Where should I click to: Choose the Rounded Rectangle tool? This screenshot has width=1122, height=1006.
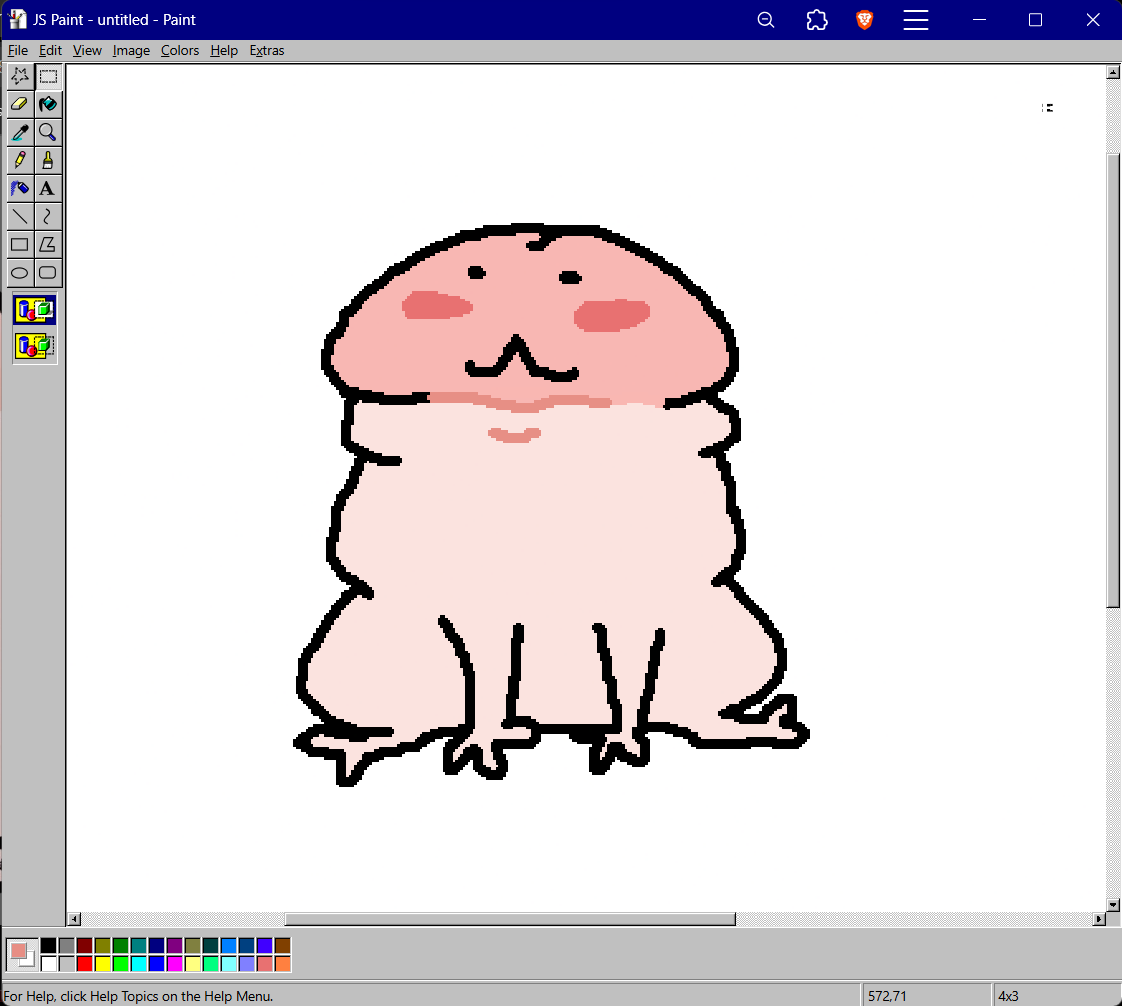click(x=48, y=273)
